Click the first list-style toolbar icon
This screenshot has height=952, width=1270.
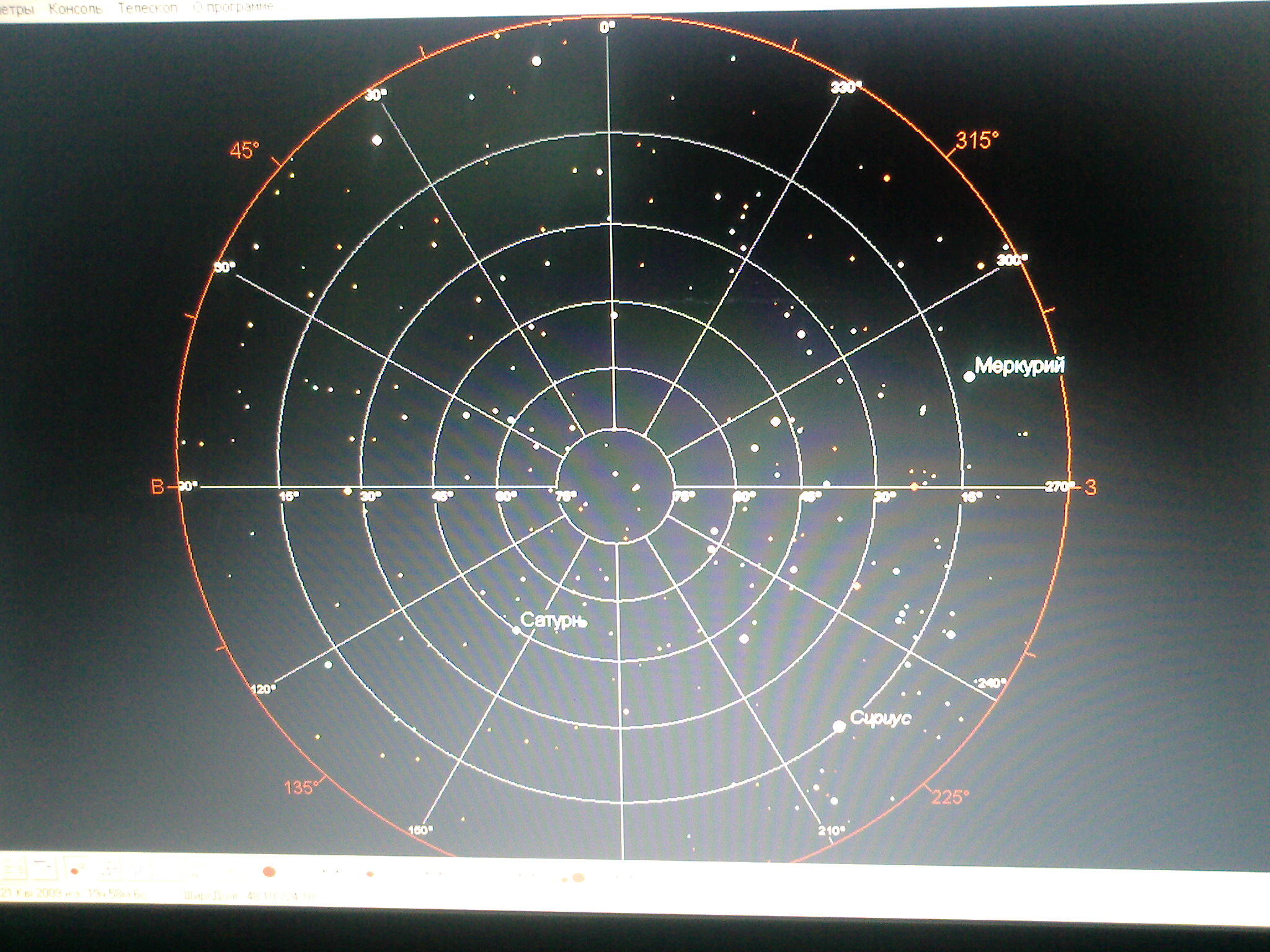point(14,869)
